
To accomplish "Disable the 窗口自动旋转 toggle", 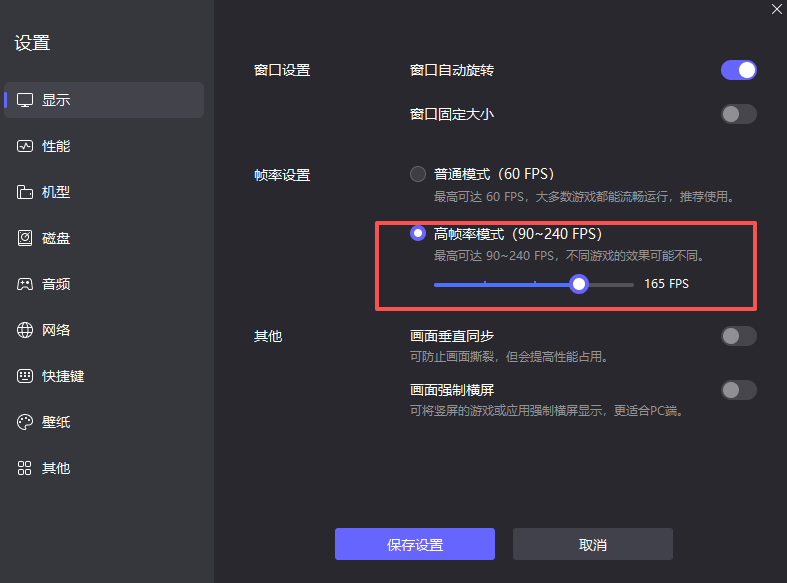I will 738,70.
